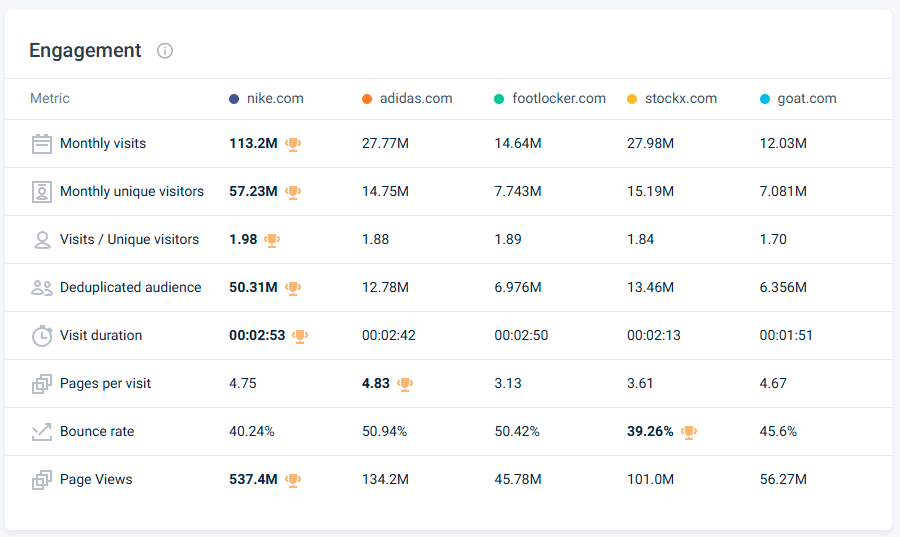Click the Monthly visits calendar icon

41,143
